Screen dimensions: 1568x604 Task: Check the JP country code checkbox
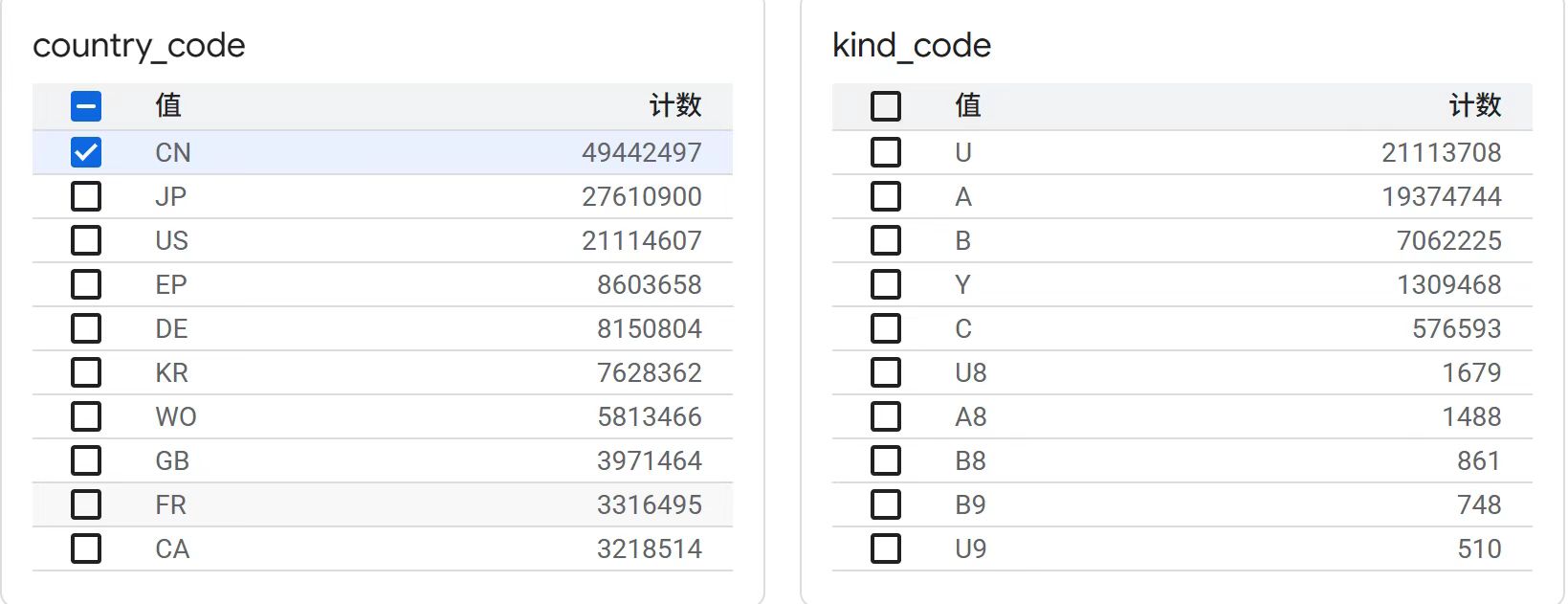click(x=86, y=196)
